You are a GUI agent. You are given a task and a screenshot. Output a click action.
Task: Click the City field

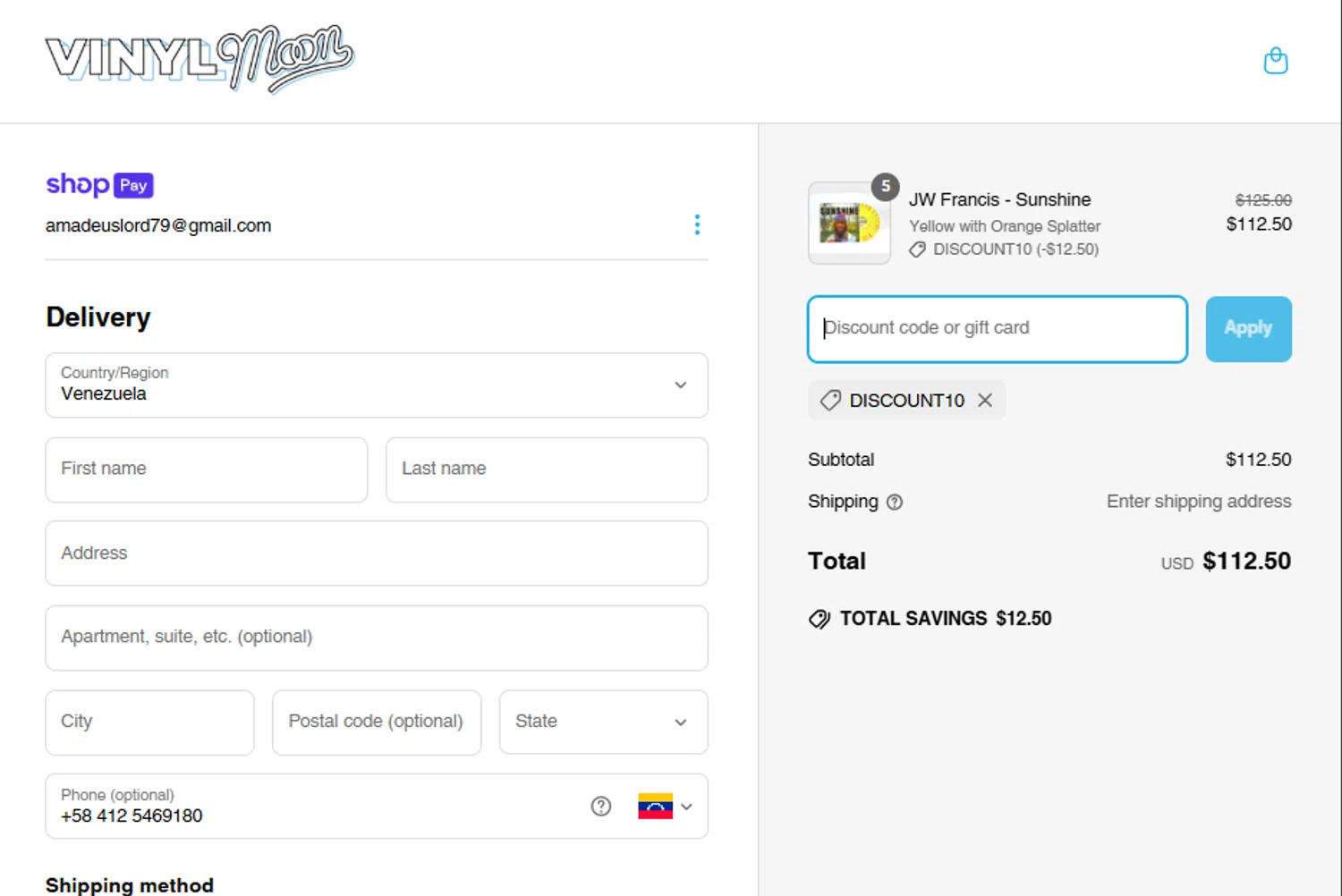click(149, 722)
